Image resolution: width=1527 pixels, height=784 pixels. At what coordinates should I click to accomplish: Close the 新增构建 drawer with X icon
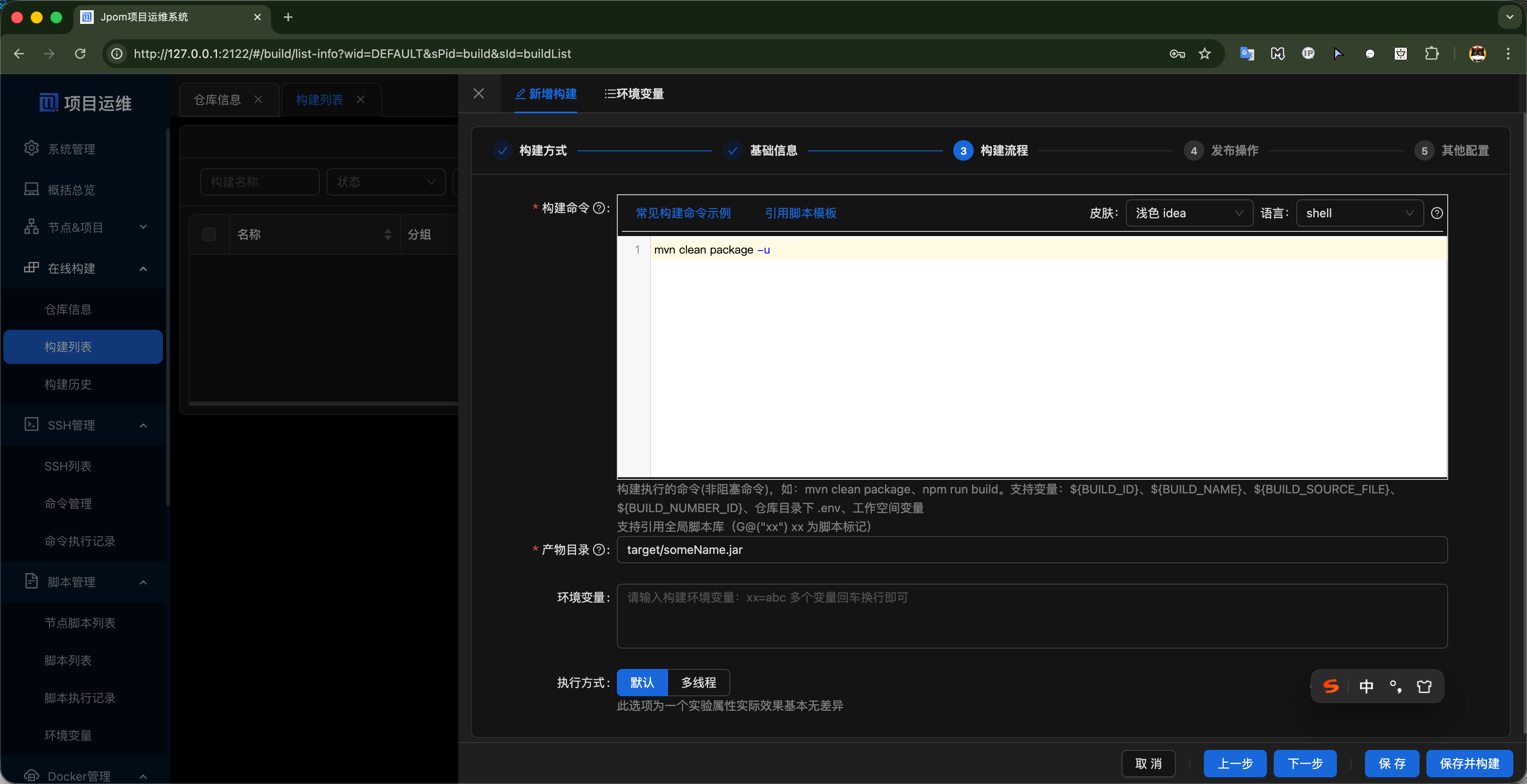(478, 94)
